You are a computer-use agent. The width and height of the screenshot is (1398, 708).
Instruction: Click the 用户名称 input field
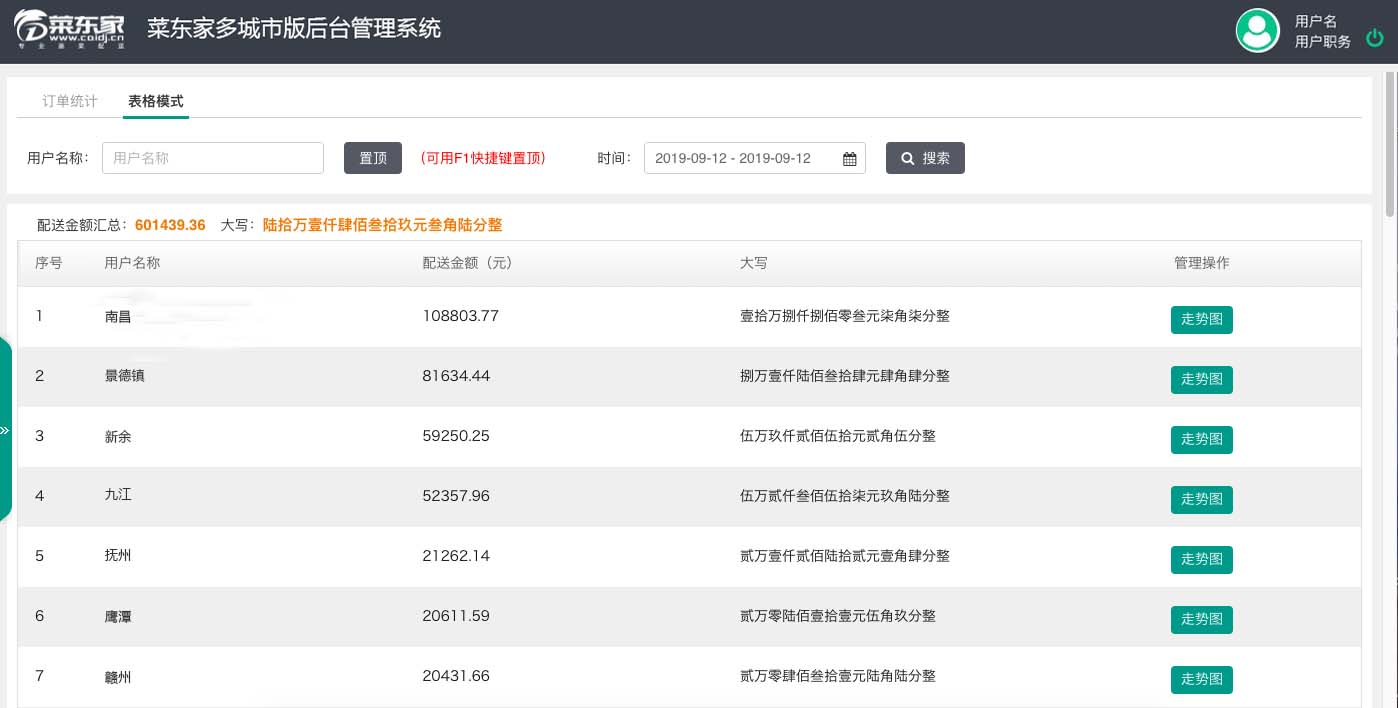click(x=213, y=158)
